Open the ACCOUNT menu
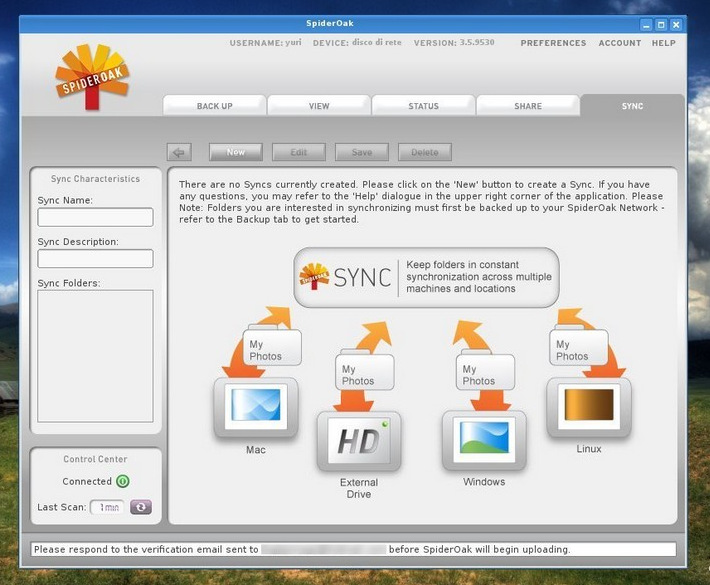 click(620, 43)
